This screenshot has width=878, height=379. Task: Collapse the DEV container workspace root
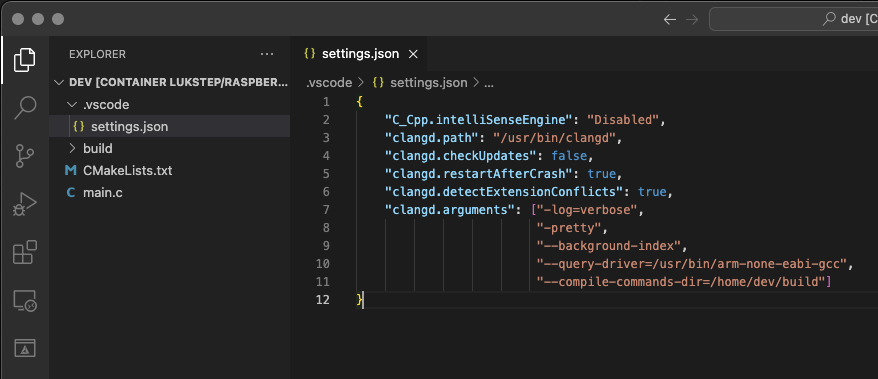(58, 82)
